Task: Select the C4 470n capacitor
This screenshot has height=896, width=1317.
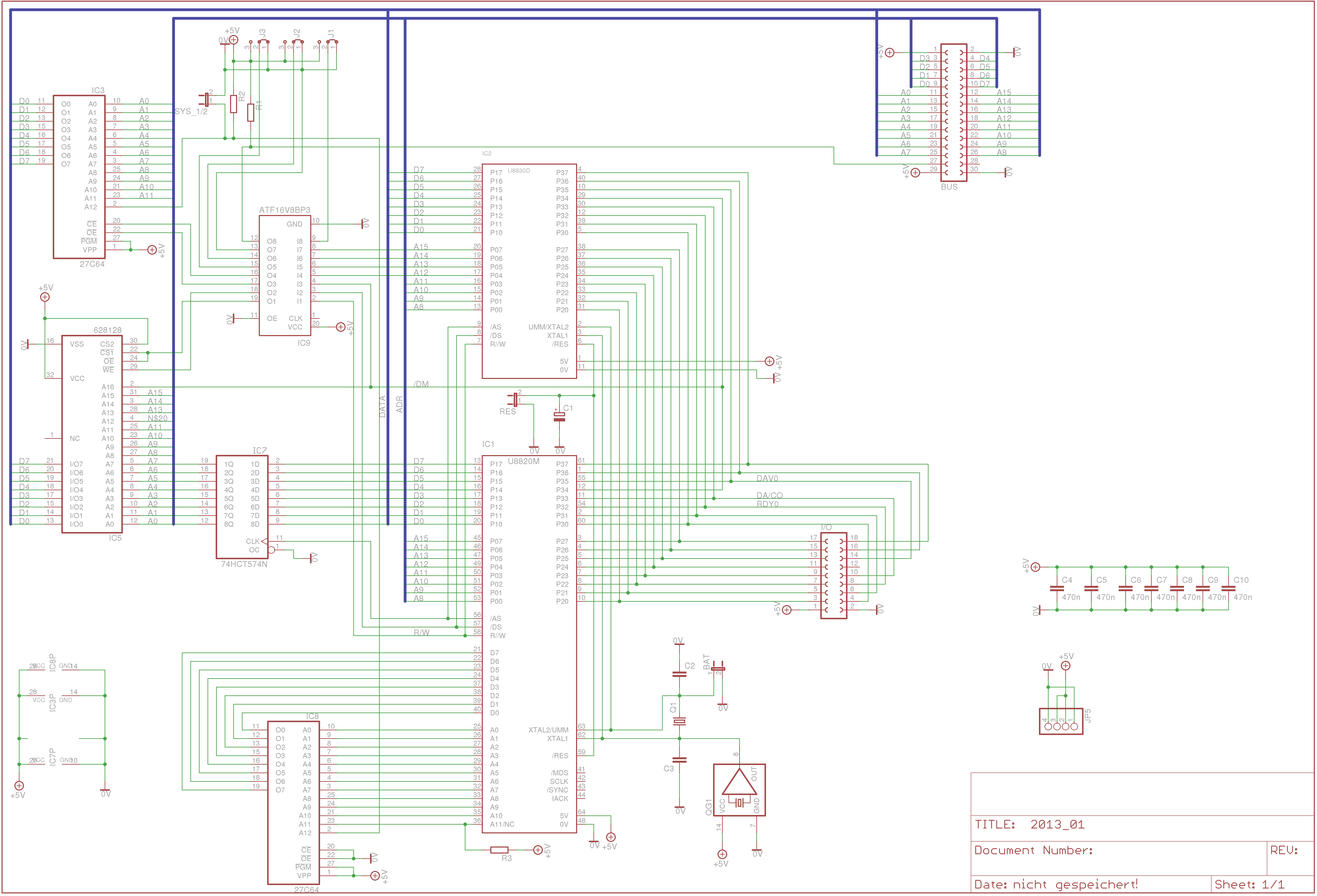Action: (1057, 588)
